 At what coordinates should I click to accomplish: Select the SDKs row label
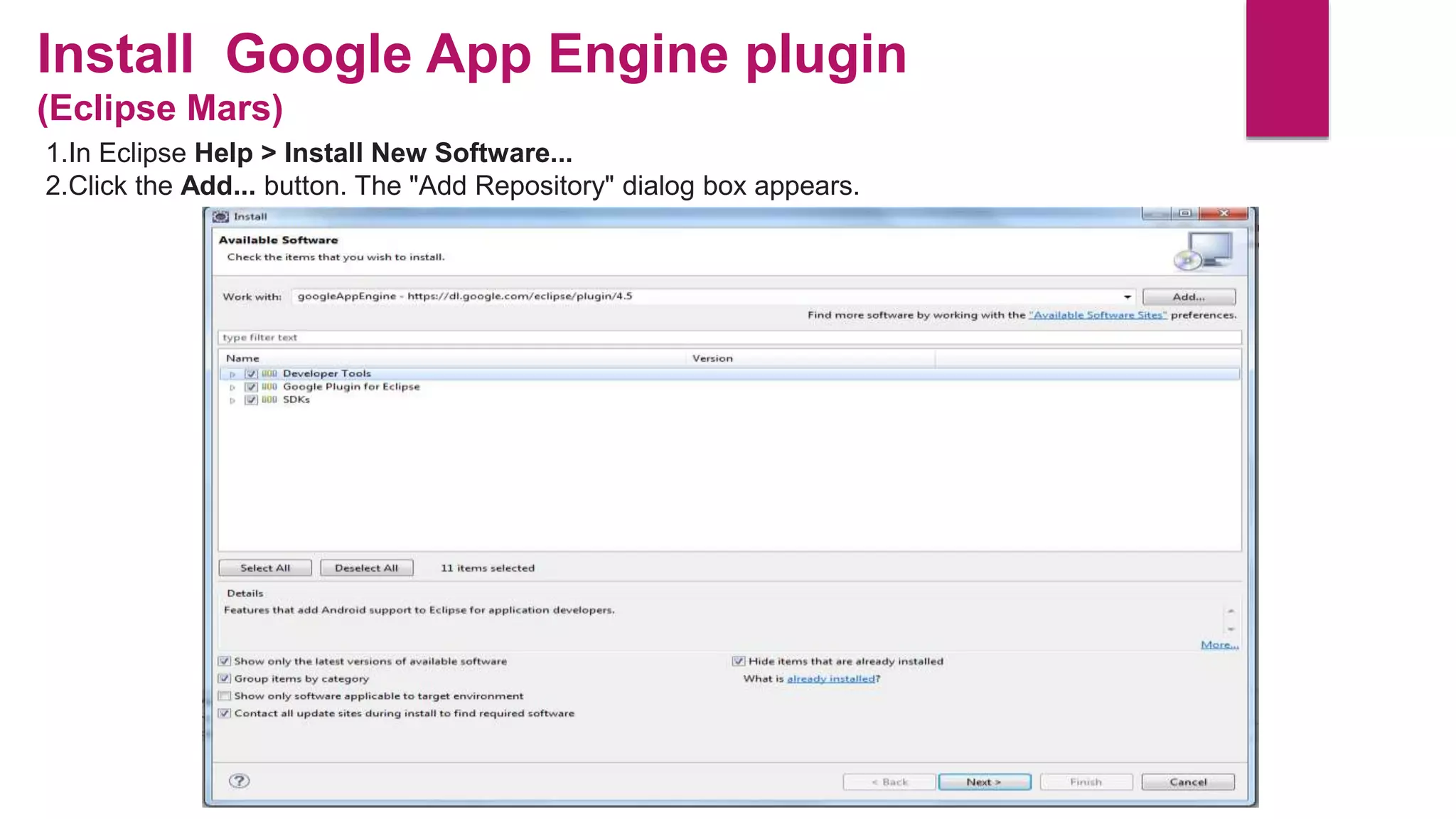[x=296, y=400]
